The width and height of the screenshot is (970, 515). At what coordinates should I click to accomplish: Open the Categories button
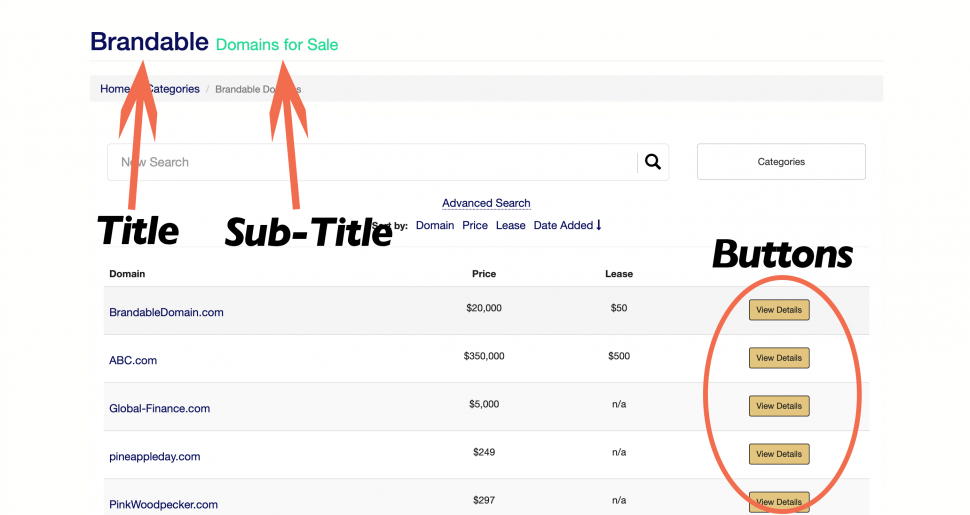[x=781, y=162]
